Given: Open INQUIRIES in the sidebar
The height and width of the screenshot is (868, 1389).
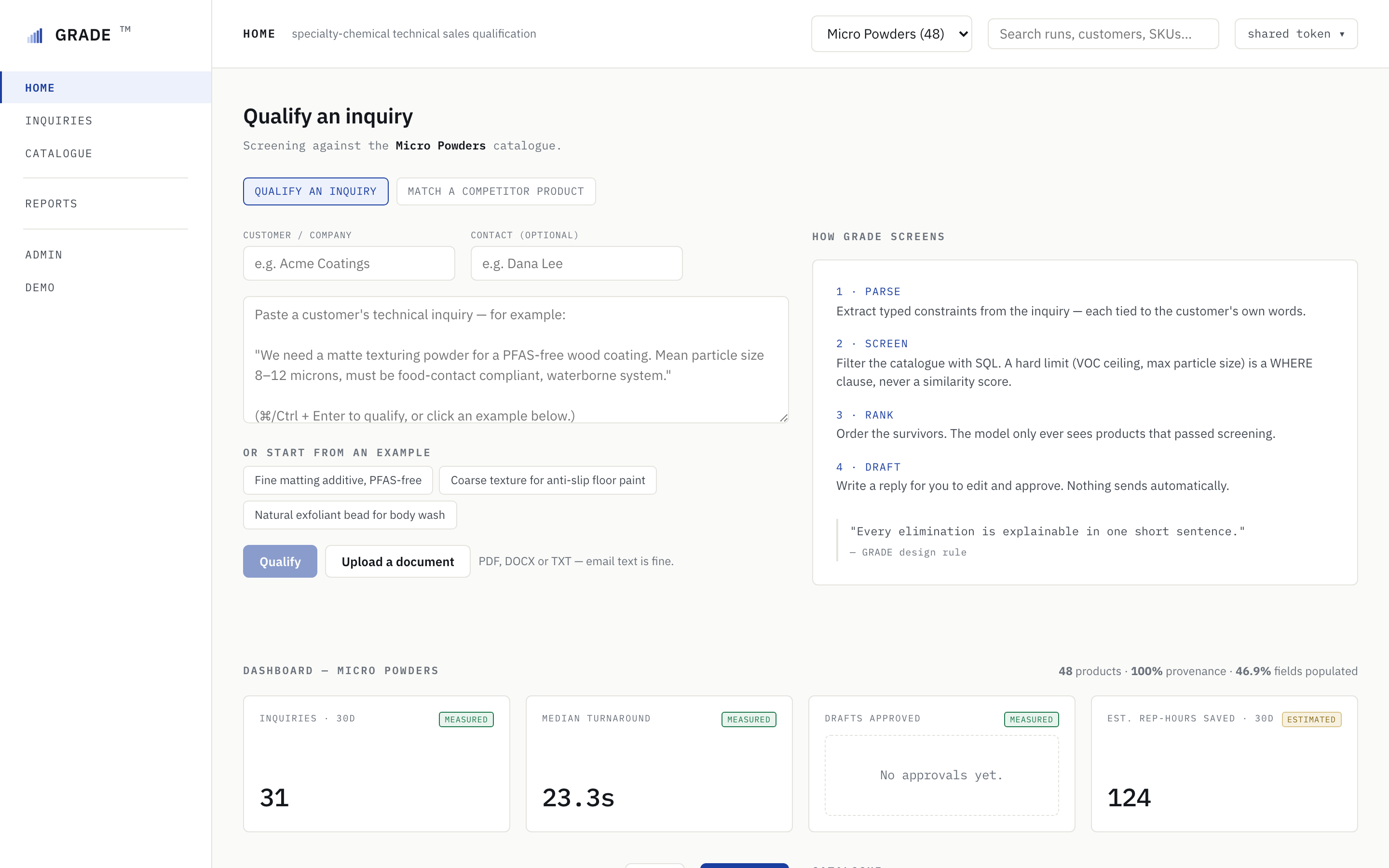Looking at the screenshot, I should click(x=106, y=121).
